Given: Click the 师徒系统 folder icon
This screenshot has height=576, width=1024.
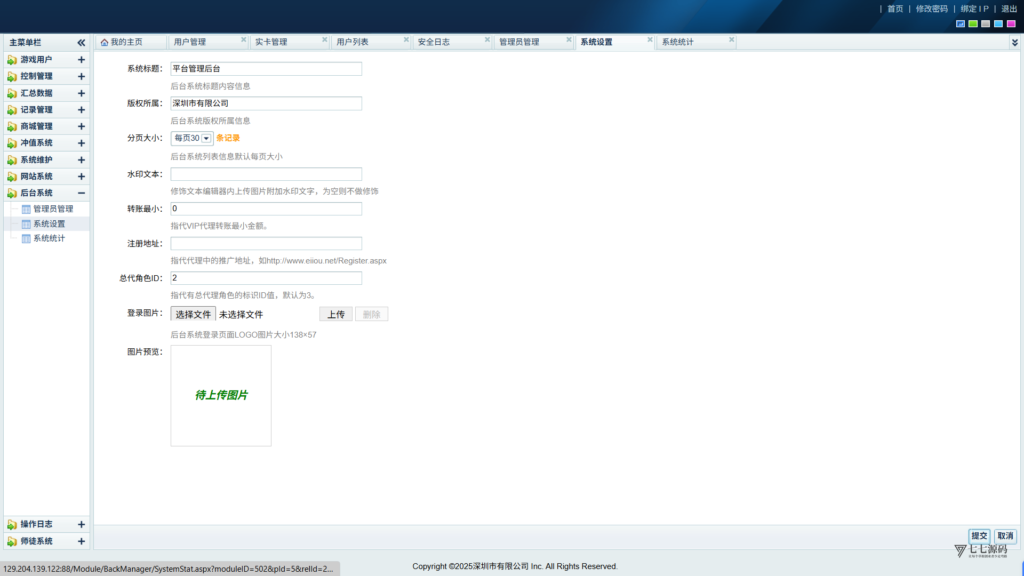Looking at the screenshot, I should [x=12, y=541].
